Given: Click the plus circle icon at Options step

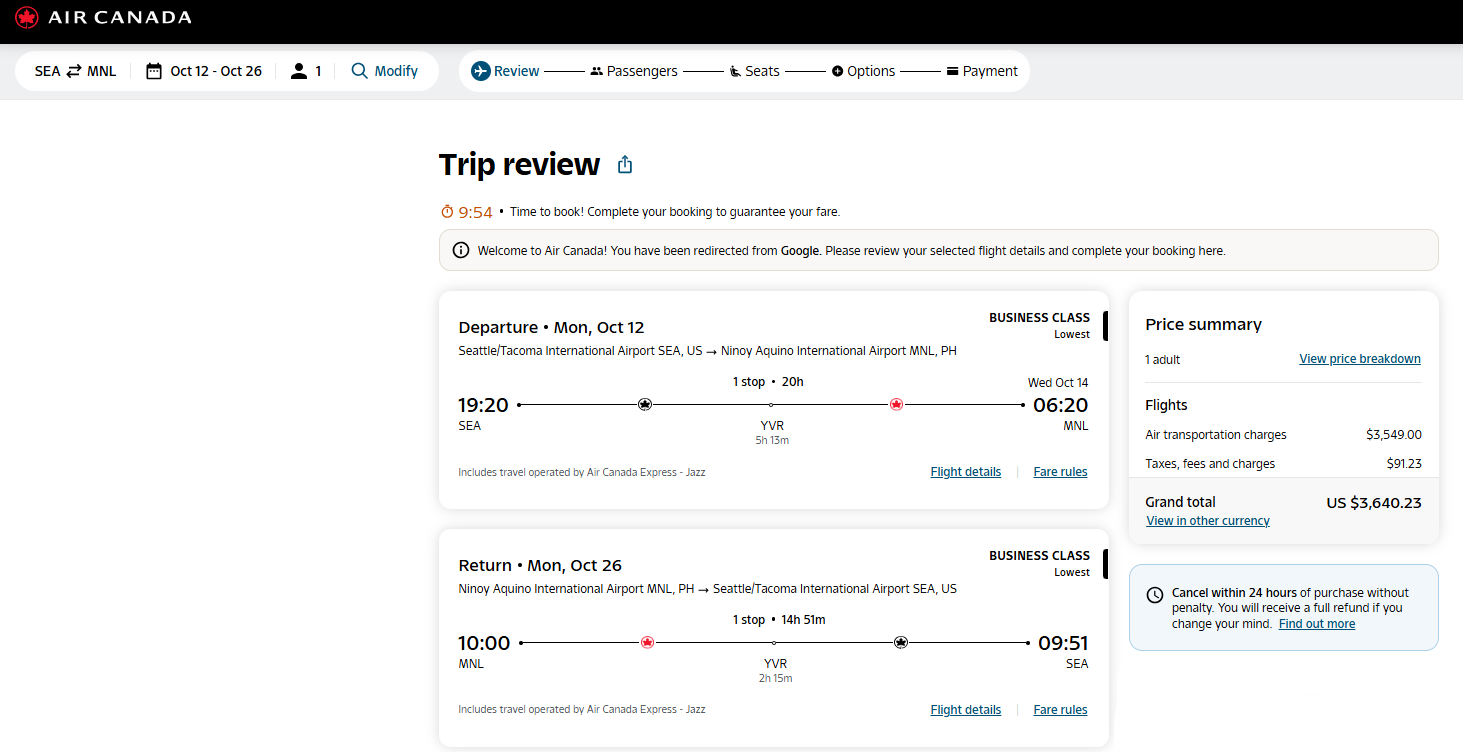Looking at the screenshot, I should 838,71.
